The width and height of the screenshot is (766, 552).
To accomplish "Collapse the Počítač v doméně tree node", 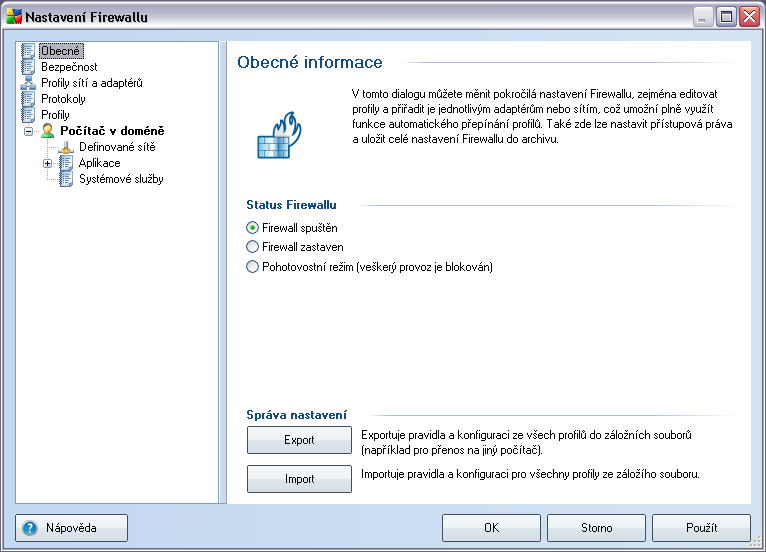I will coord(28,131).
